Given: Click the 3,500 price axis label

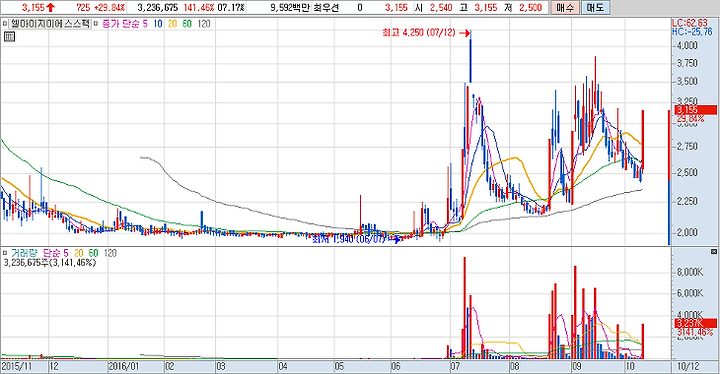Looking at the screenshot, I should 687,82.
